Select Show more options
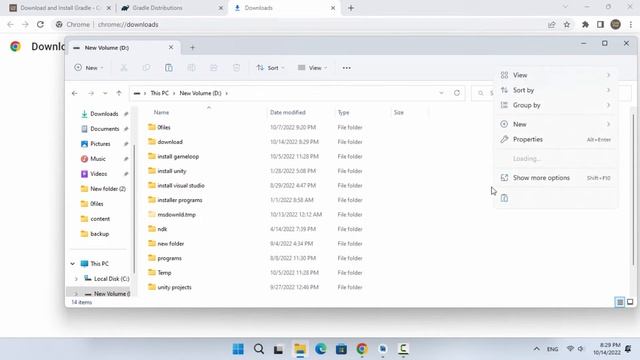Screen dimensions: 640x360 point(556,178)
